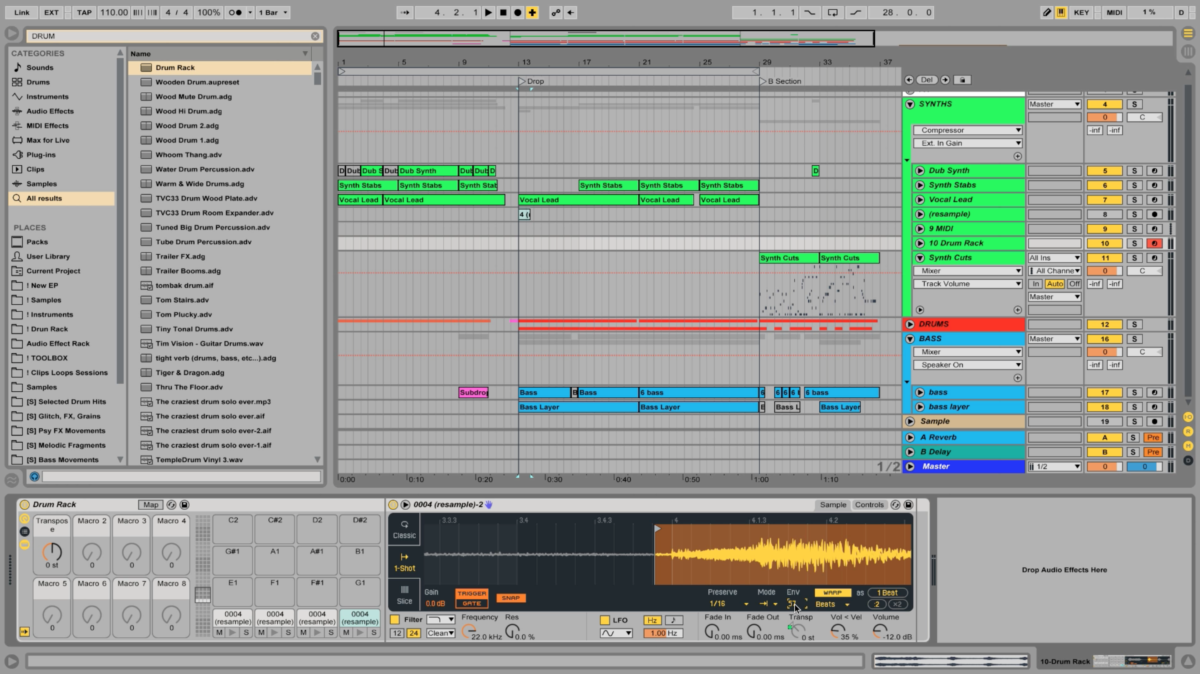This screenshot has height=674, width=1200.
Task: Toggle SNAP in Simpler
Action: pyautogui.click(x=510, y=598)
